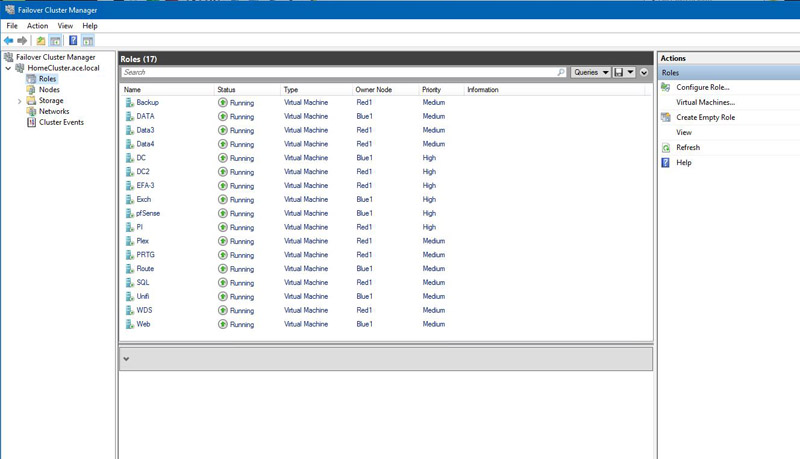Click the Cluster Events tree icon
The image size is (800, 459).
tap(31, 122)
